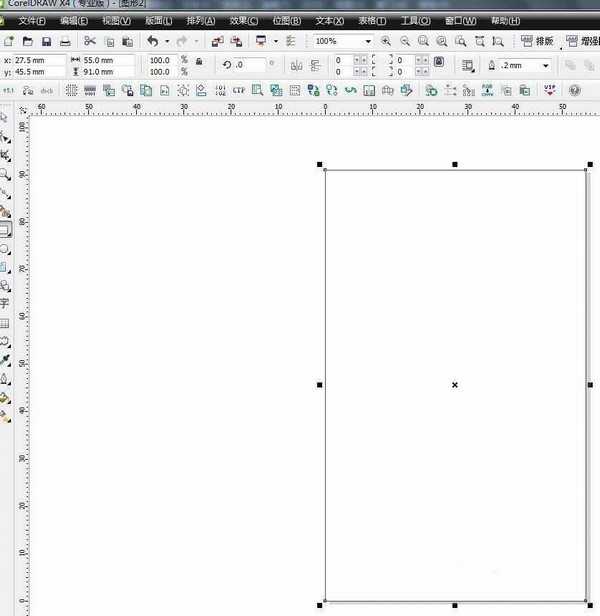Open the zoom level 100% dropdown
The width and height of the screenshot is (600, 616).
pyautogui.click(x=367, y=41)
